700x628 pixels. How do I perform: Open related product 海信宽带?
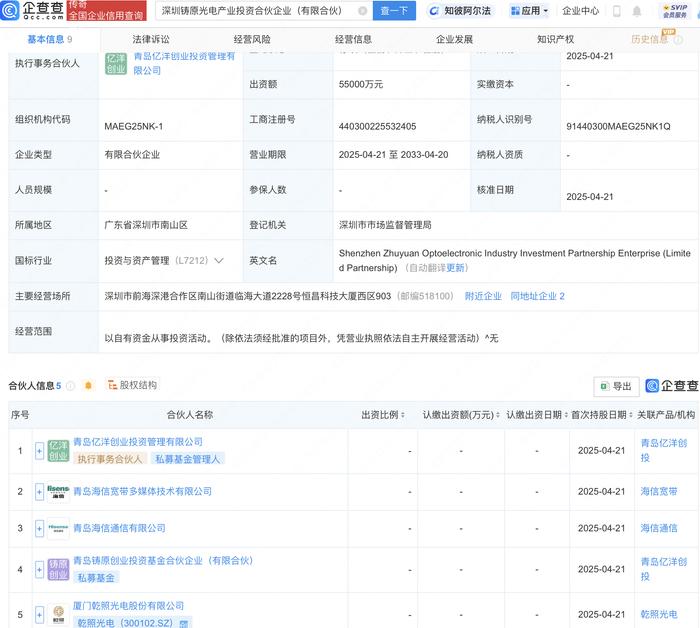tap(659, 491)
